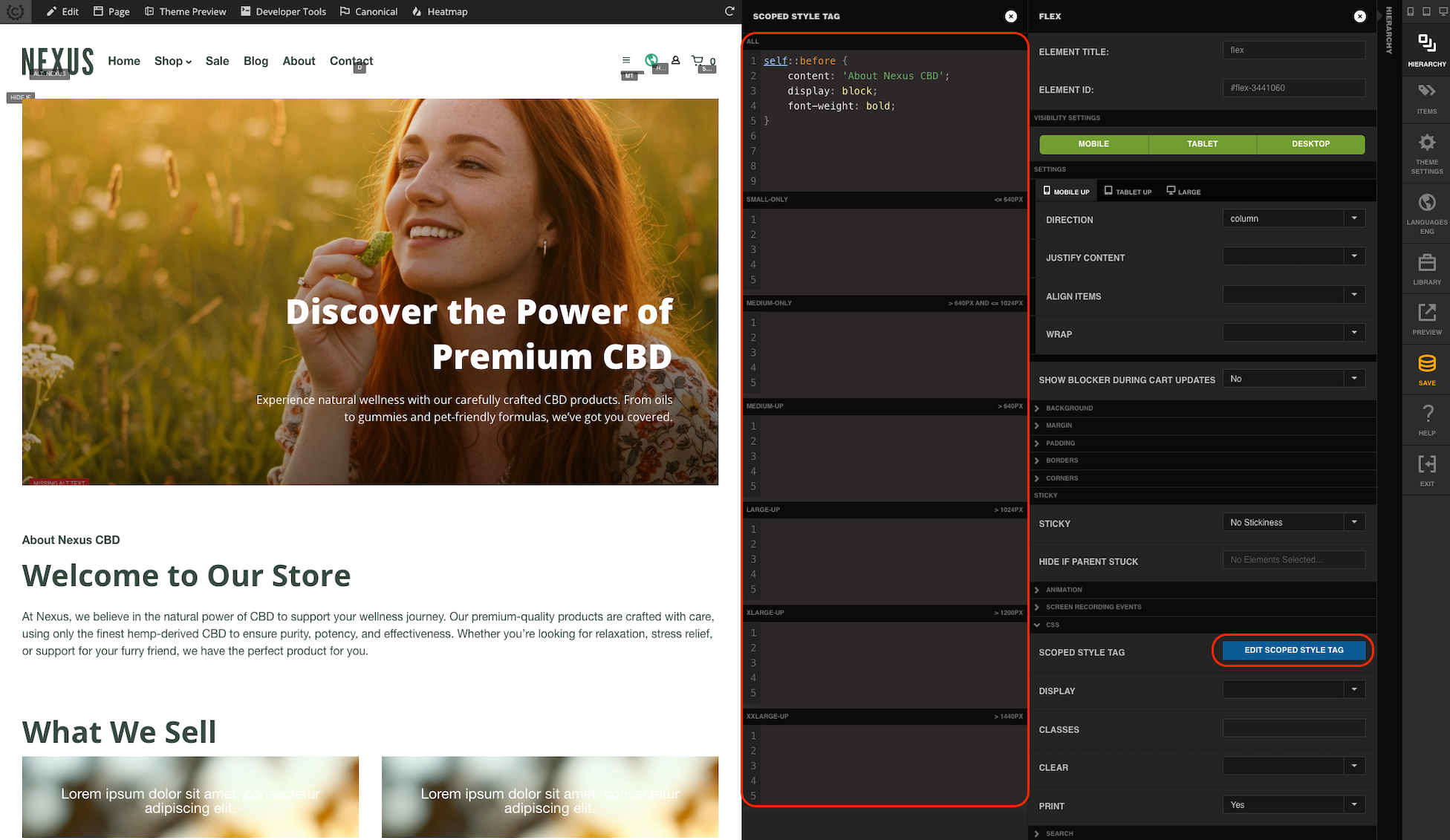Click the Classes input field
1450x840 pixels.
click(x=1293, y=728)
